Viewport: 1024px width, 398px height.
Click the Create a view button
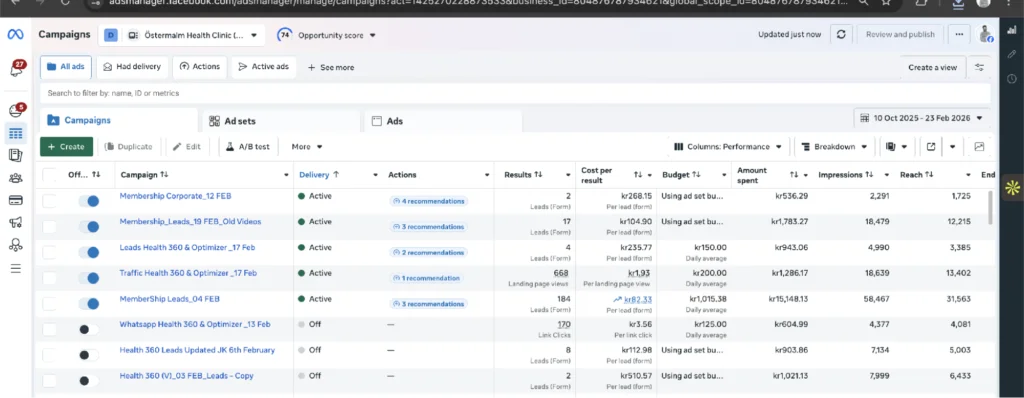pyautogui.click(x=932, y=67)
